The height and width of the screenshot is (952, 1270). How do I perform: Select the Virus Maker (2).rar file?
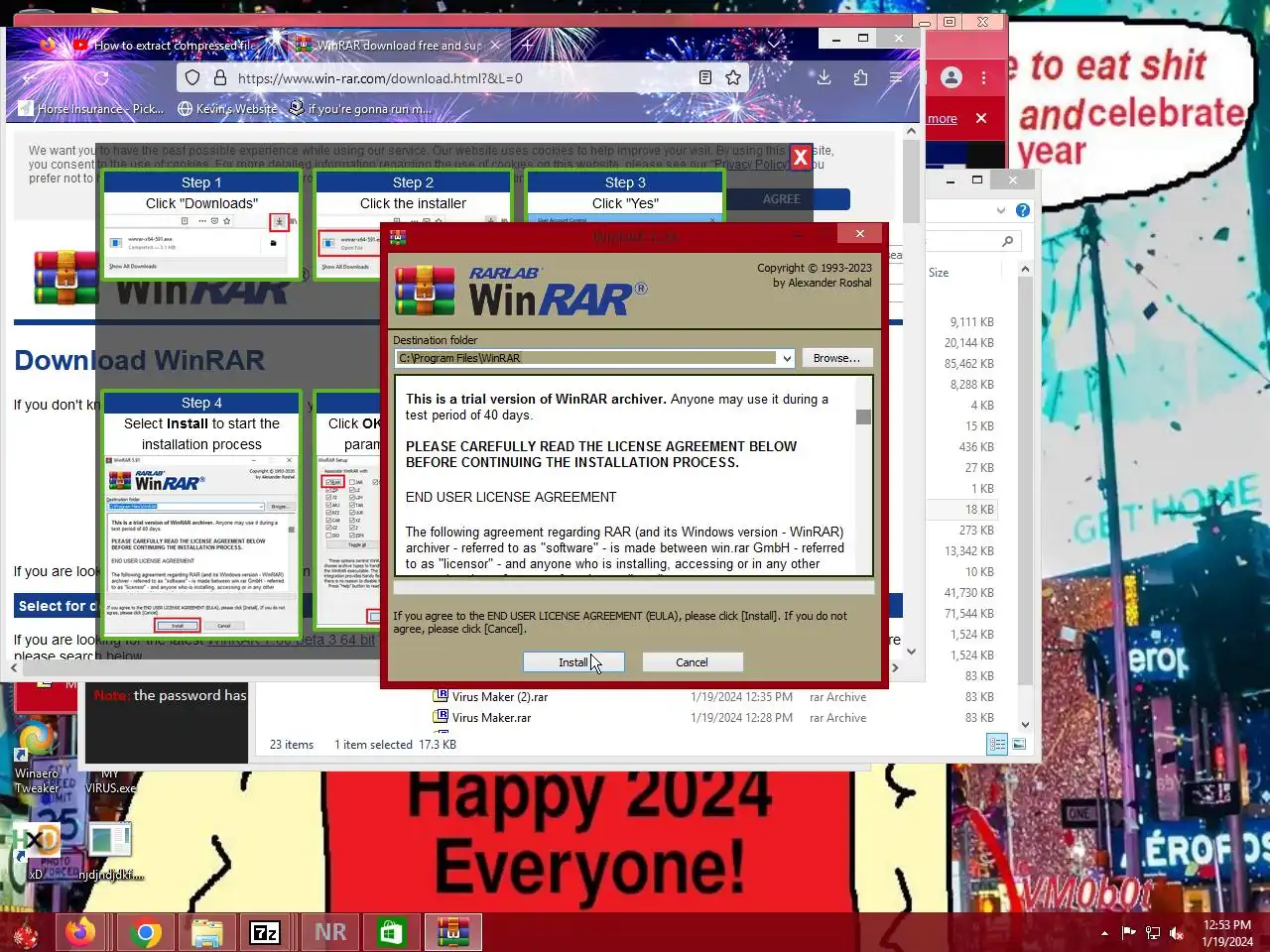click(x=499, y=697)
